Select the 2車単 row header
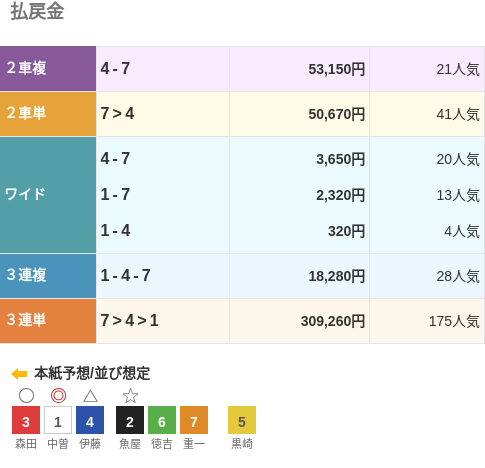This screenshot has width=485, height=468. click(x=48, y=114)
